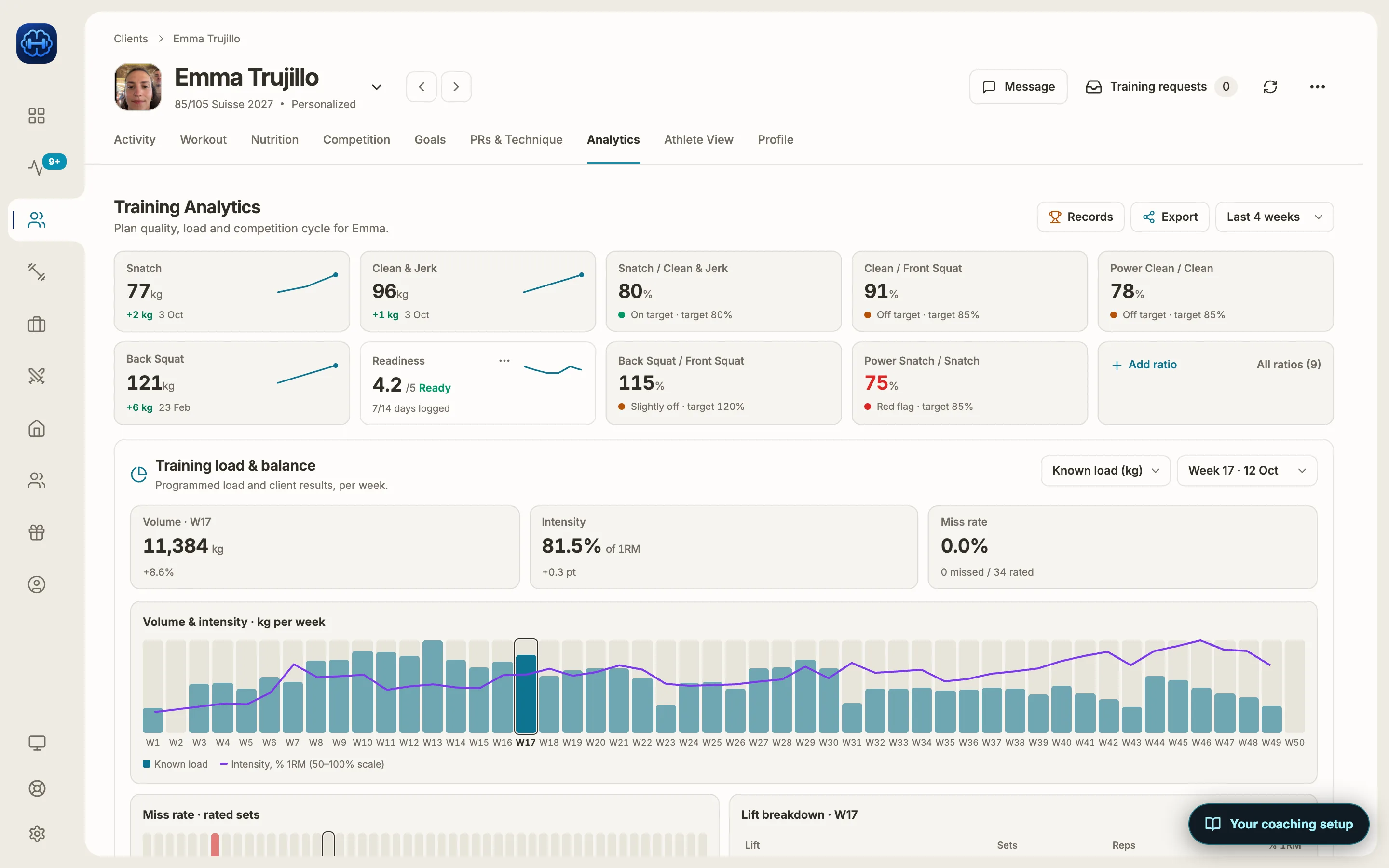Viewport: 1389px width, 868px height.
Task: Open the three-dot more options menu in header
Action: (x=1317, y=87)
